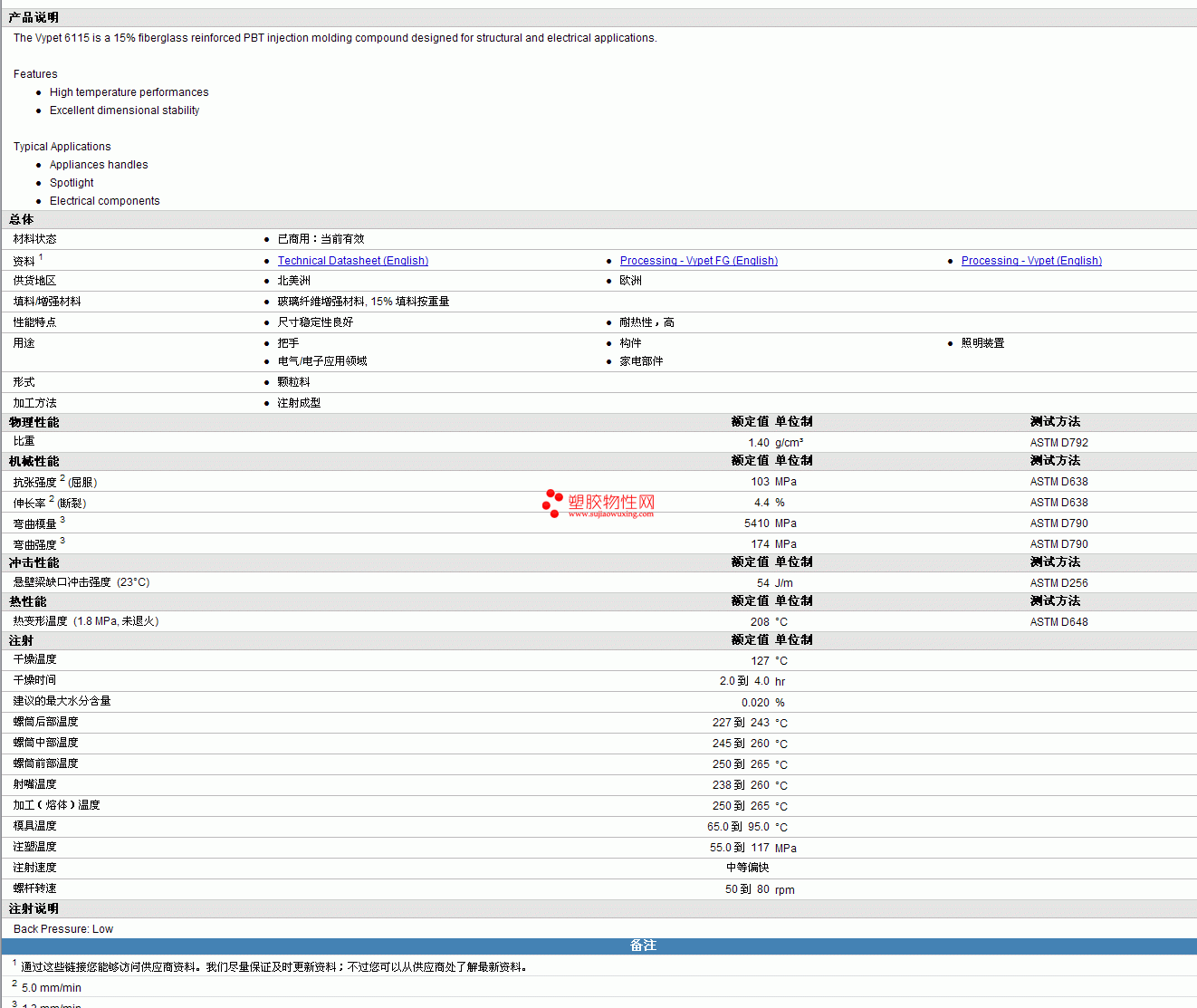
Task: Click the 电气/电子应用领域 usage entry
Action: click(x=322, y=361)
